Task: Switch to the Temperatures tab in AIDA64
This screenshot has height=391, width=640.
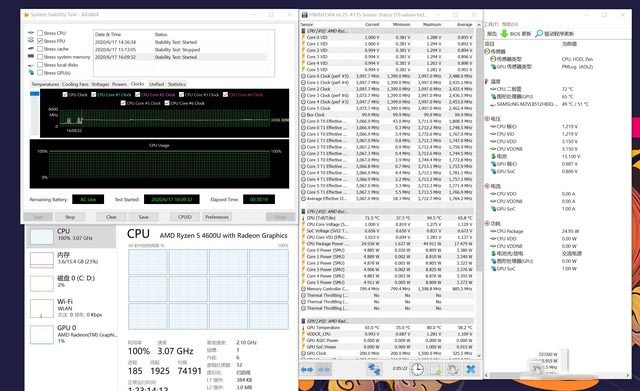Action: (x=45, y=84)
